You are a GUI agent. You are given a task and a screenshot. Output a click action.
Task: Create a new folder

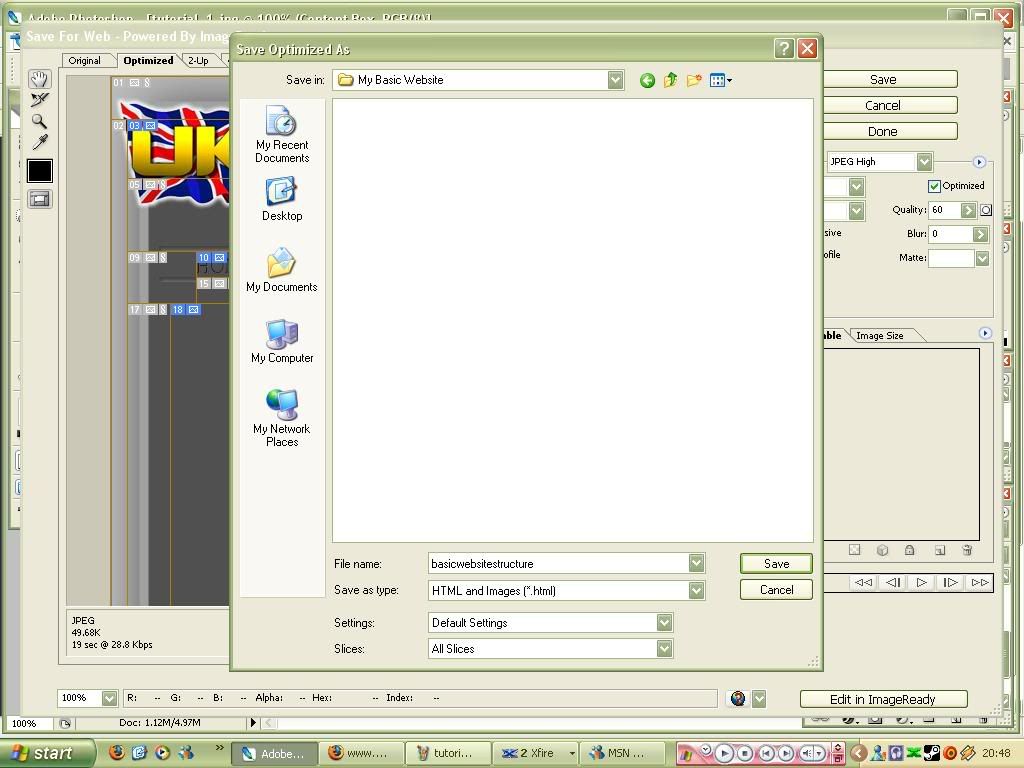pyautogui.click(x=693, y=80)
